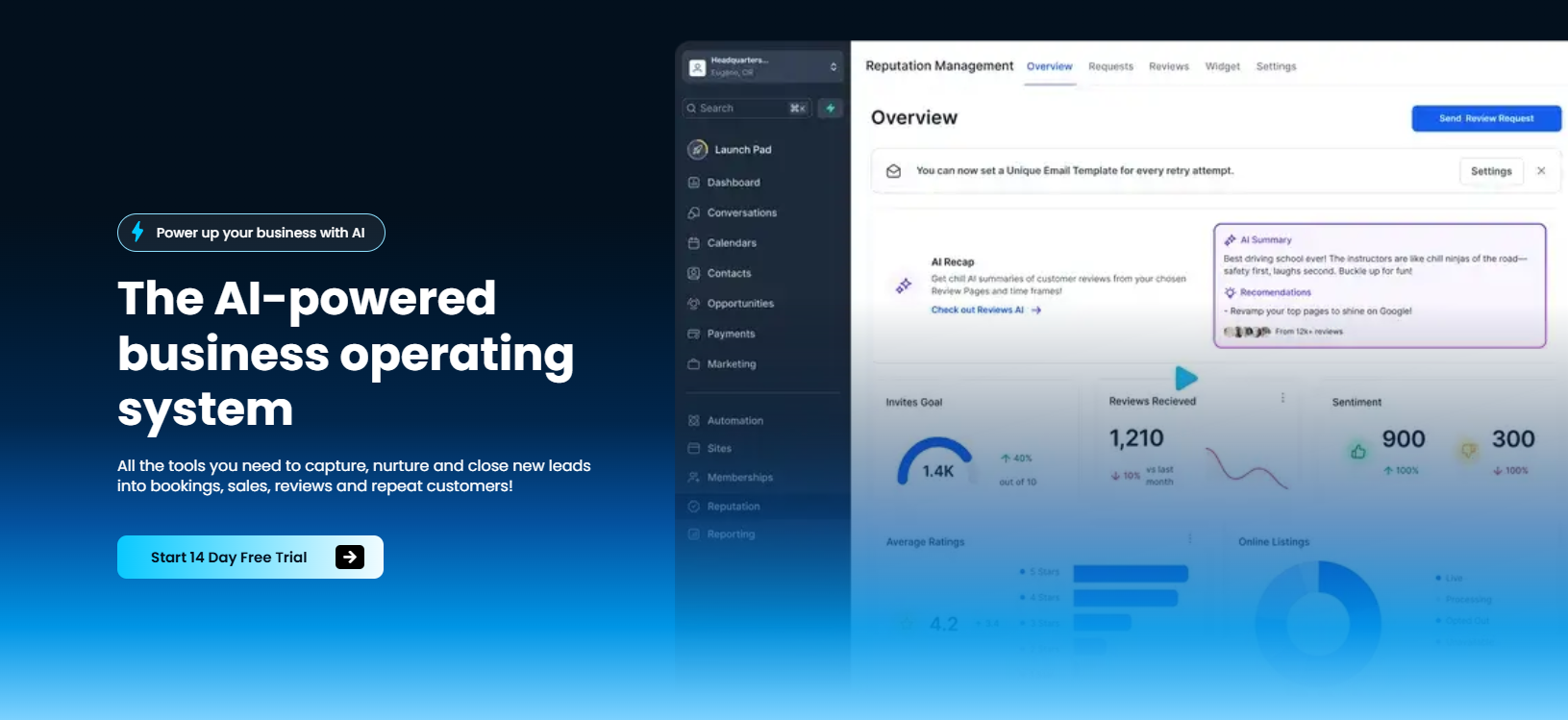Screen dimensions: 1568x720
Task: Open the Payments card icon
Action: (694, 334)
